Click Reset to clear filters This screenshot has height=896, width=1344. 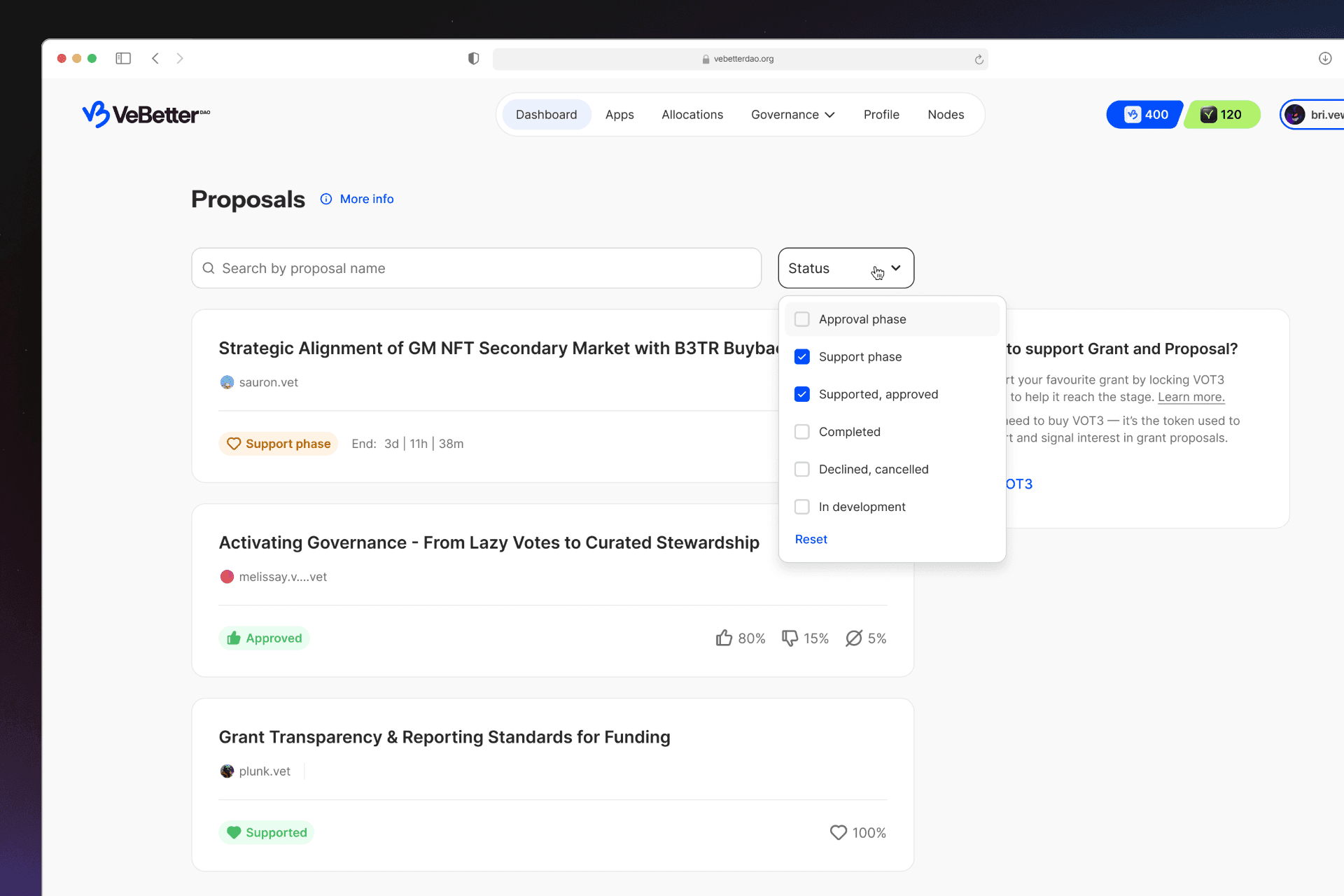pos(811,539)
